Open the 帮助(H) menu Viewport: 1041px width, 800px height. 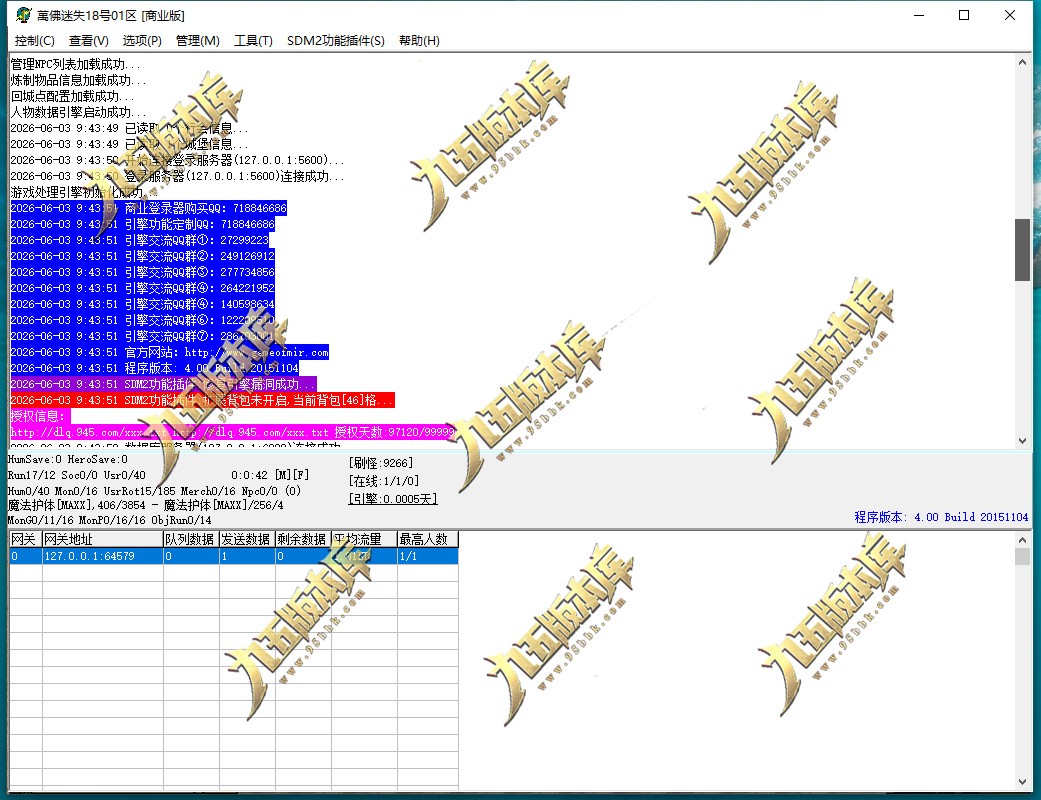(419, 40)
